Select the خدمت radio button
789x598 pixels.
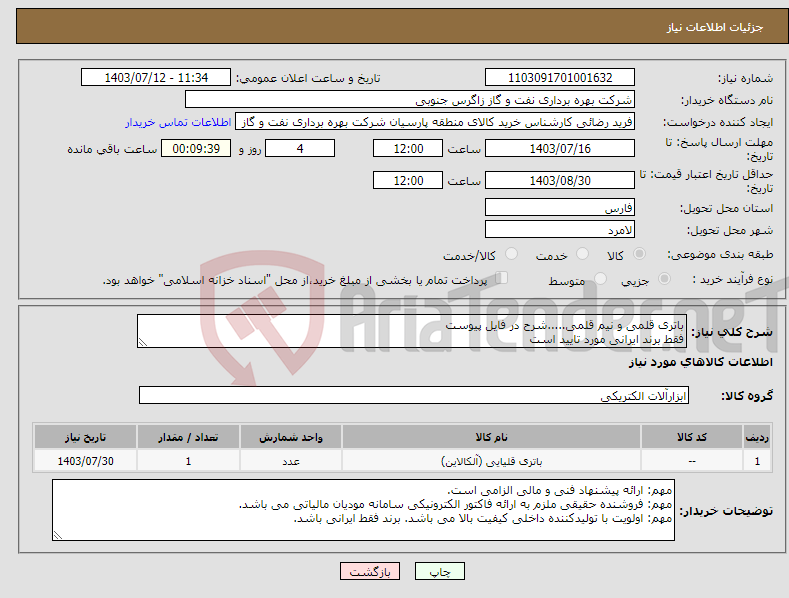[582, 254]
